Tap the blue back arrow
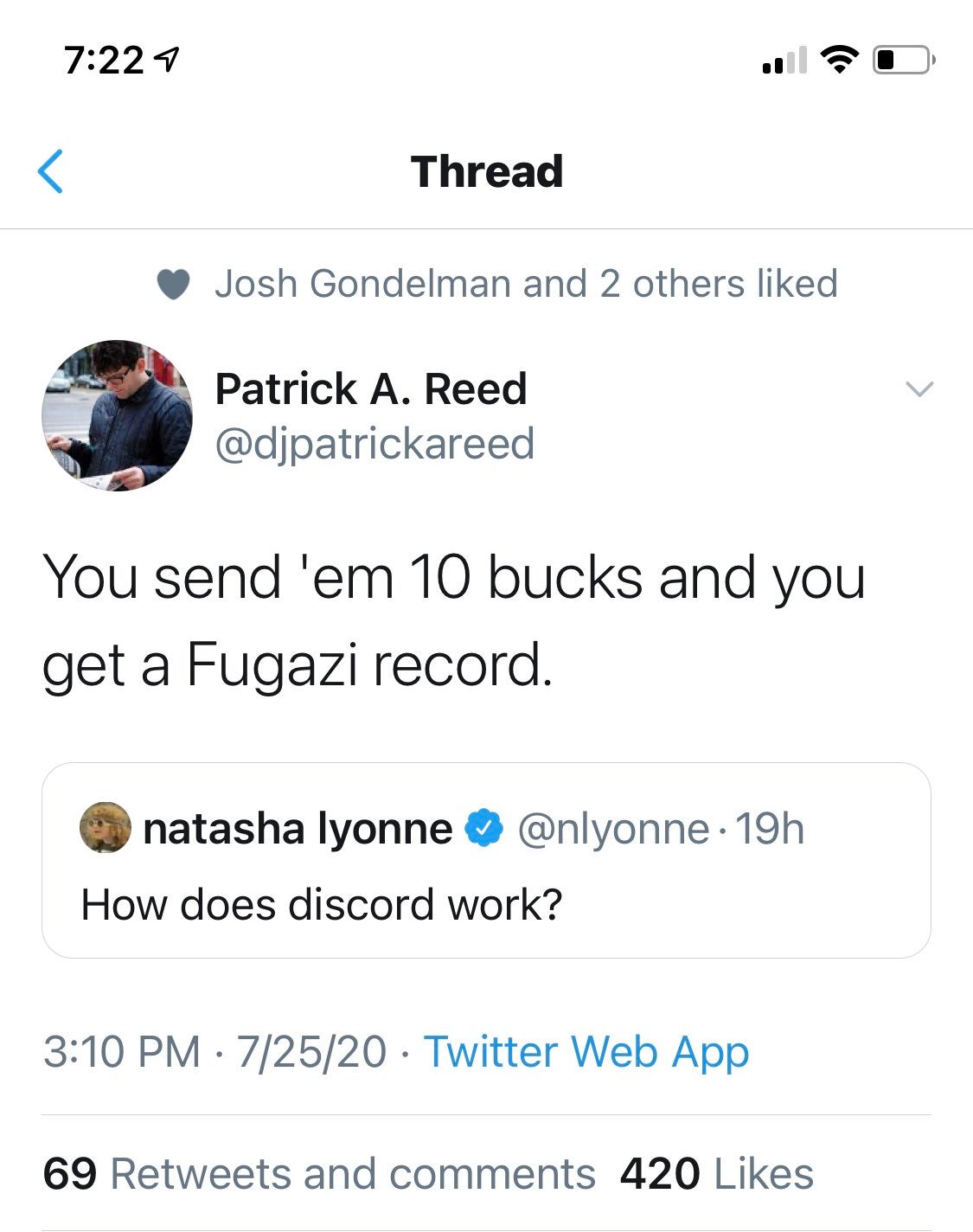This screenshot has height=1232, width=973. click(x=51, y=170)
